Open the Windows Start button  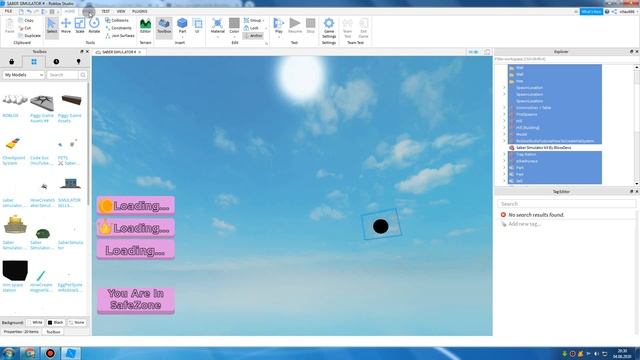click(x=9, y=353)
